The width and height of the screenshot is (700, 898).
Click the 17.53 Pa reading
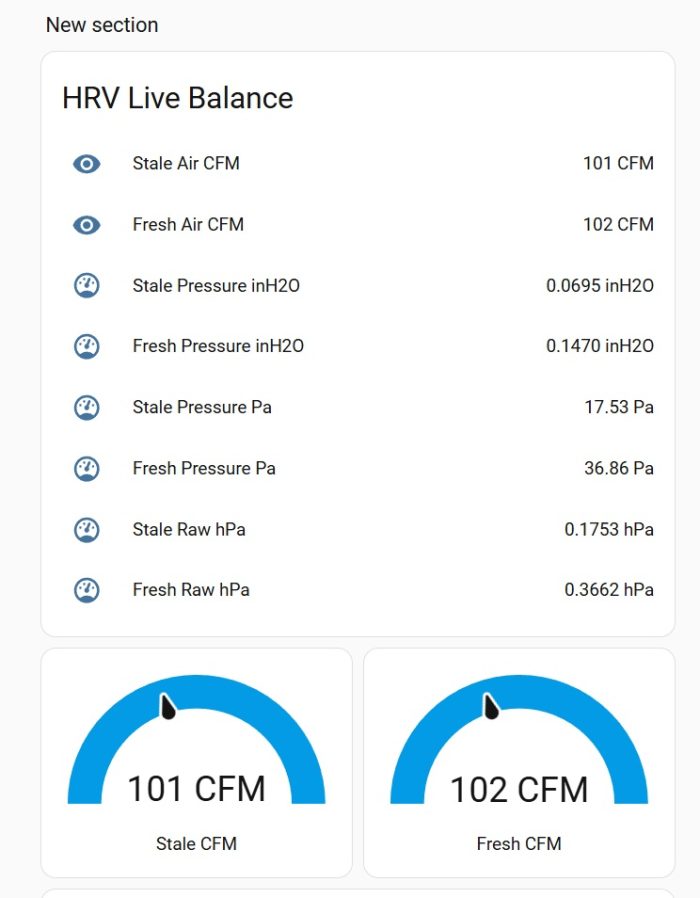click(x=619, y=407)
